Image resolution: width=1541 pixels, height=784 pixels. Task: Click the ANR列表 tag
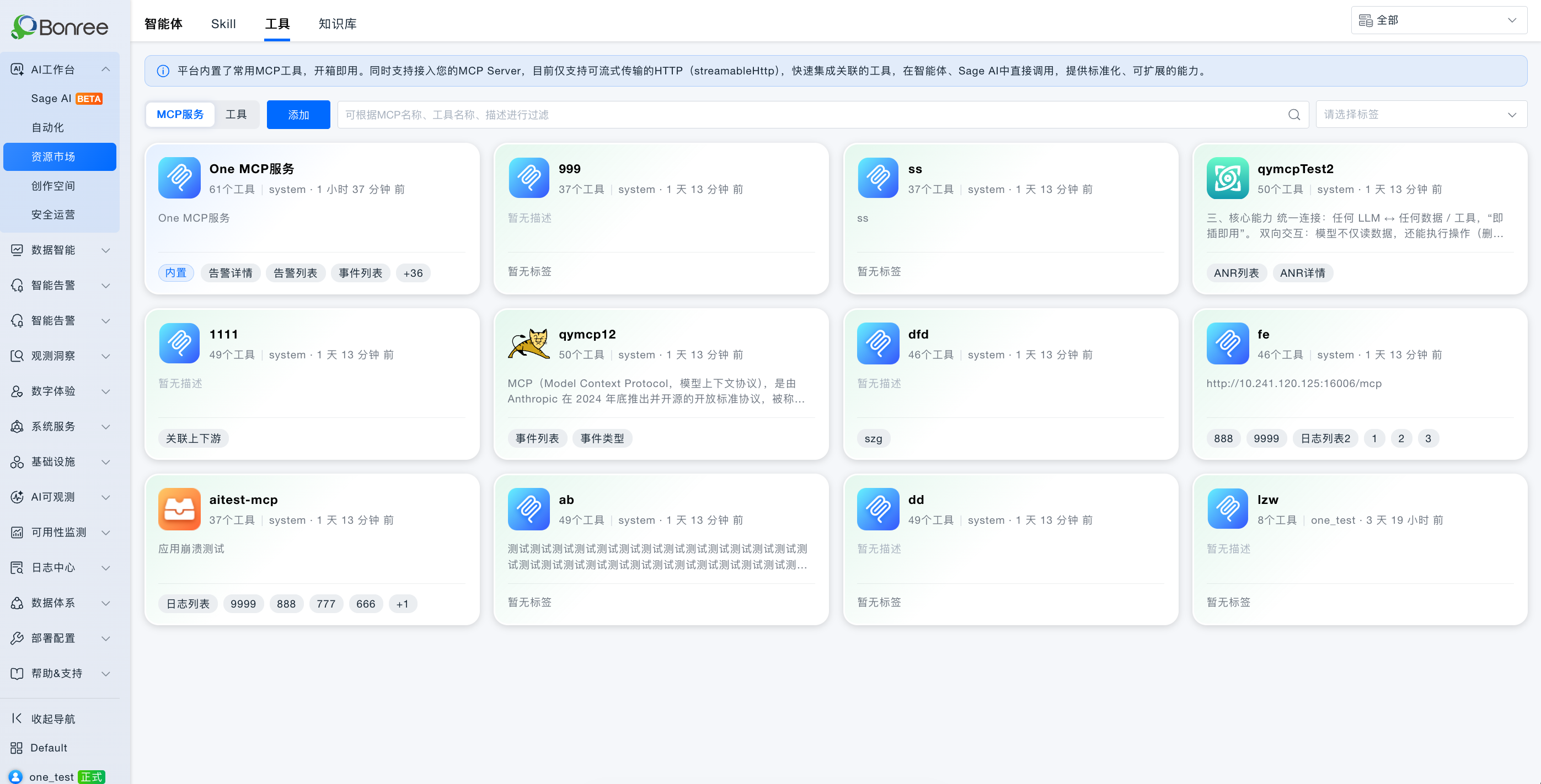[1236, 273]
